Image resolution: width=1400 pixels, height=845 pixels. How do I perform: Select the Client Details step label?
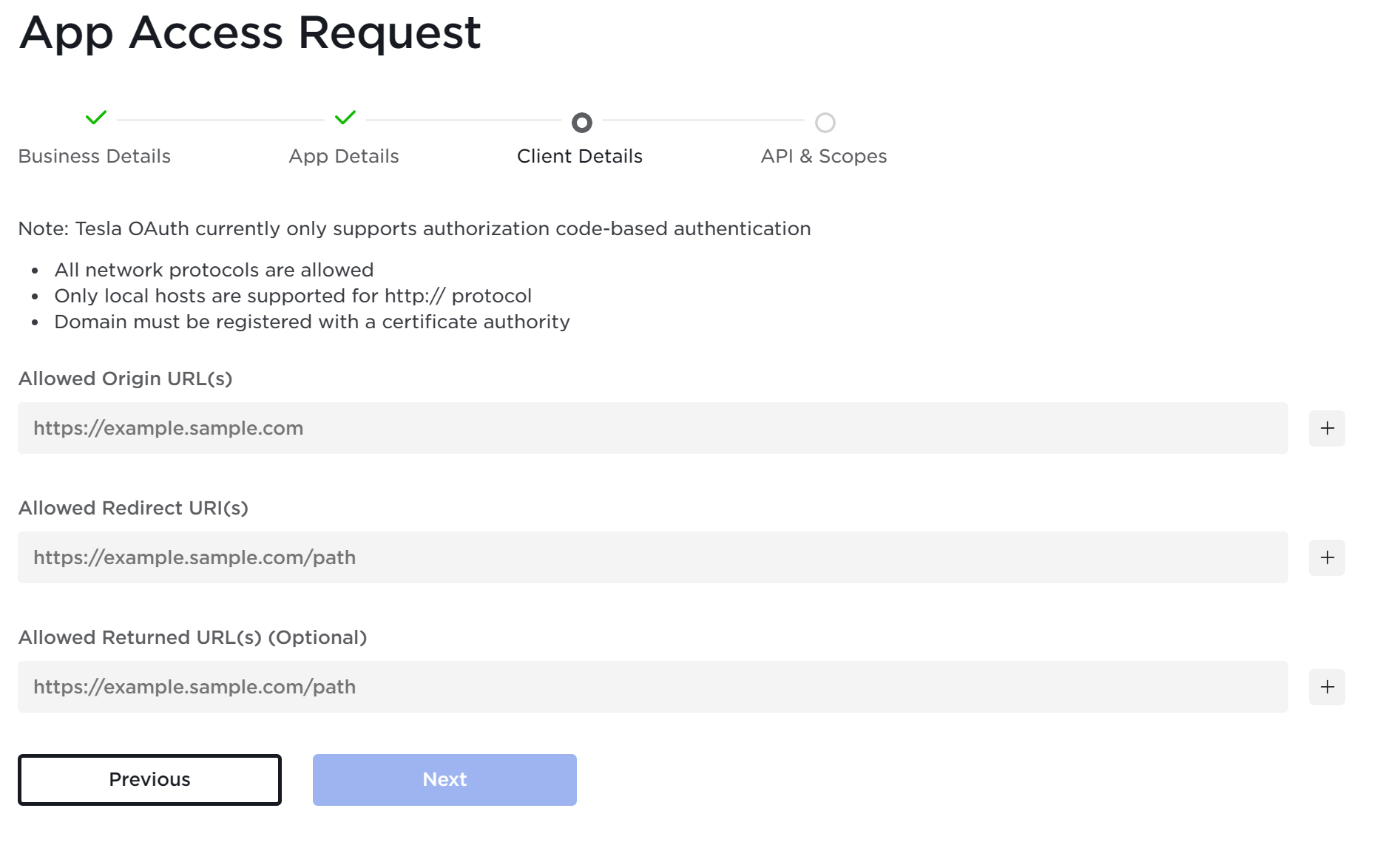(580, 156)
